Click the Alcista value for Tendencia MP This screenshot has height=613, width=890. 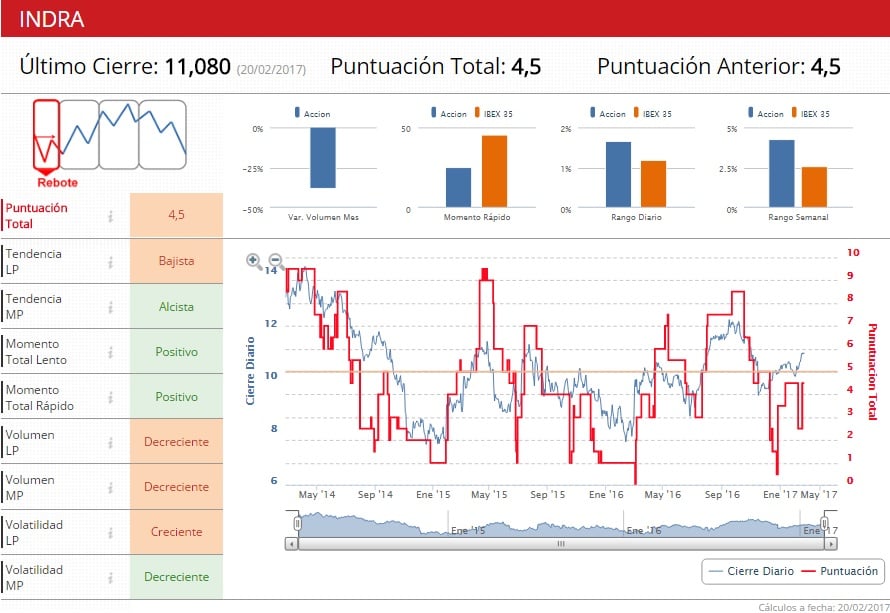coord(177,306)
